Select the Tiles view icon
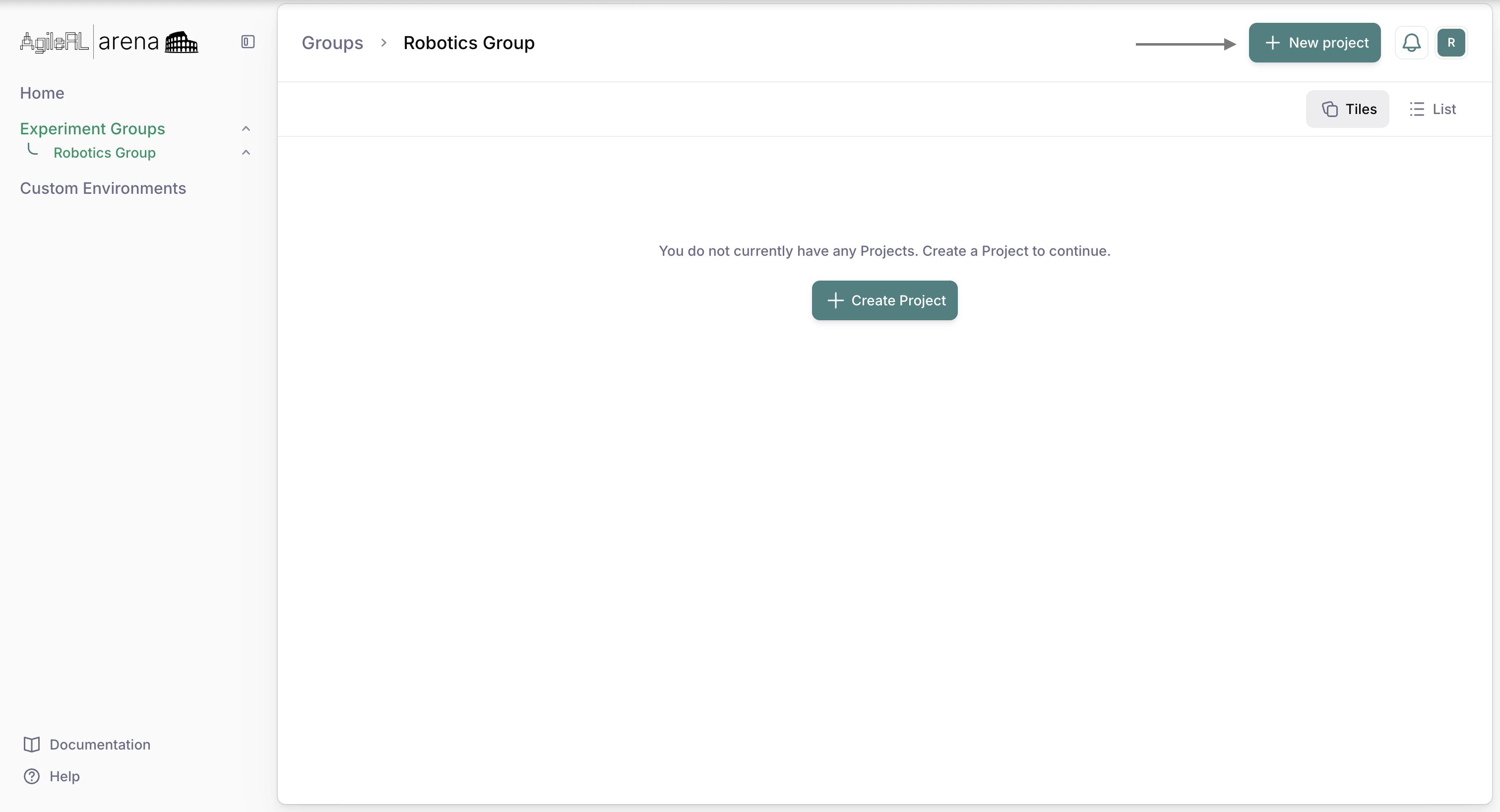Image resolution: width=1500 pixels, height=812 pixels. [1330, 109]
